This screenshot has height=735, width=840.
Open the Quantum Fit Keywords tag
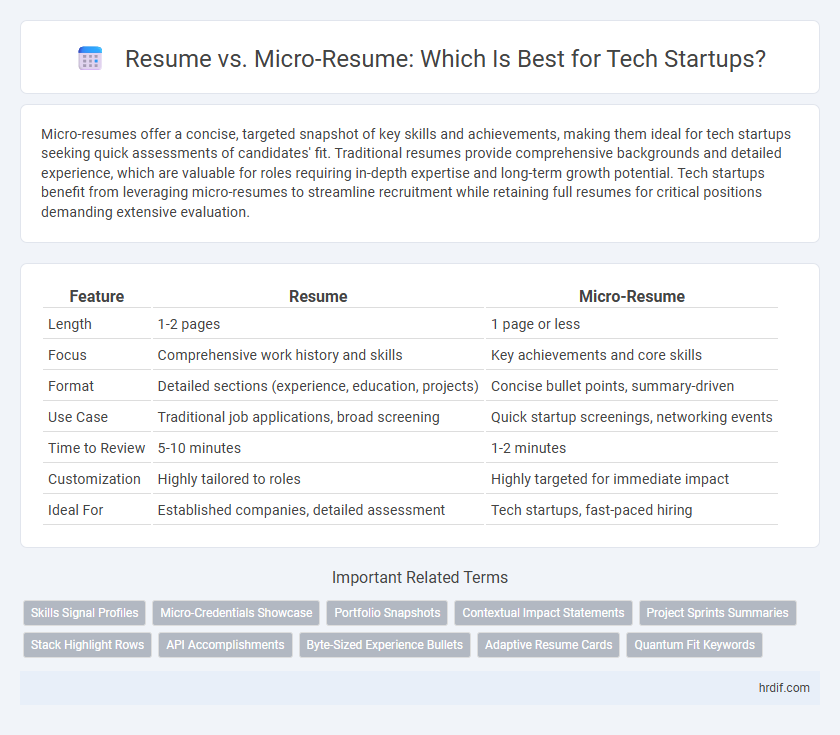pyautogui.click(x=694, y=645)
